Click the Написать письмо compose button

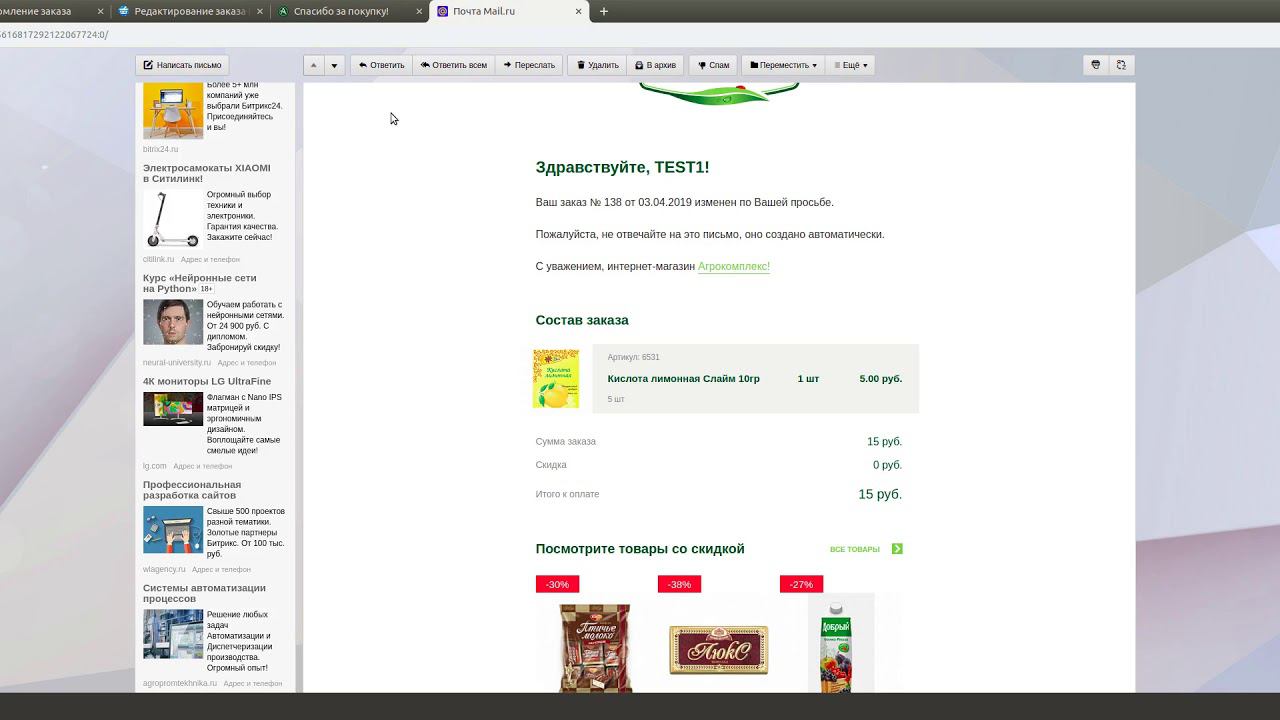click(182, 65)
